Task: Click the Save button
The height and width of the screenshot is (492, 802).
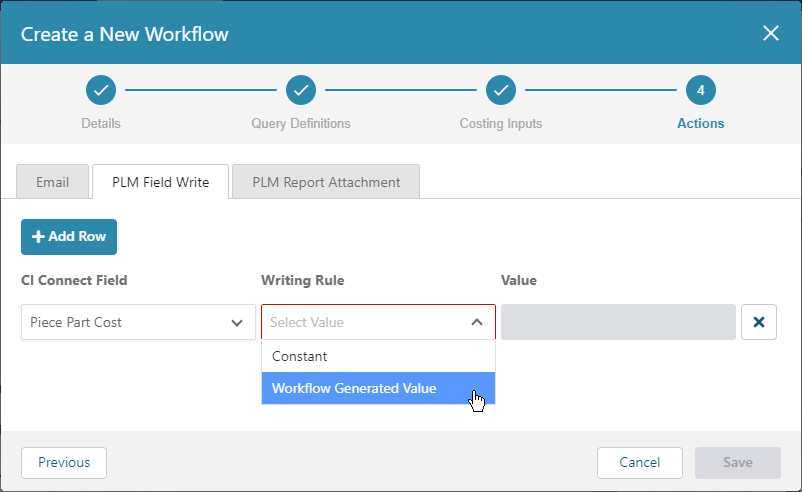Action: (738, 463)
